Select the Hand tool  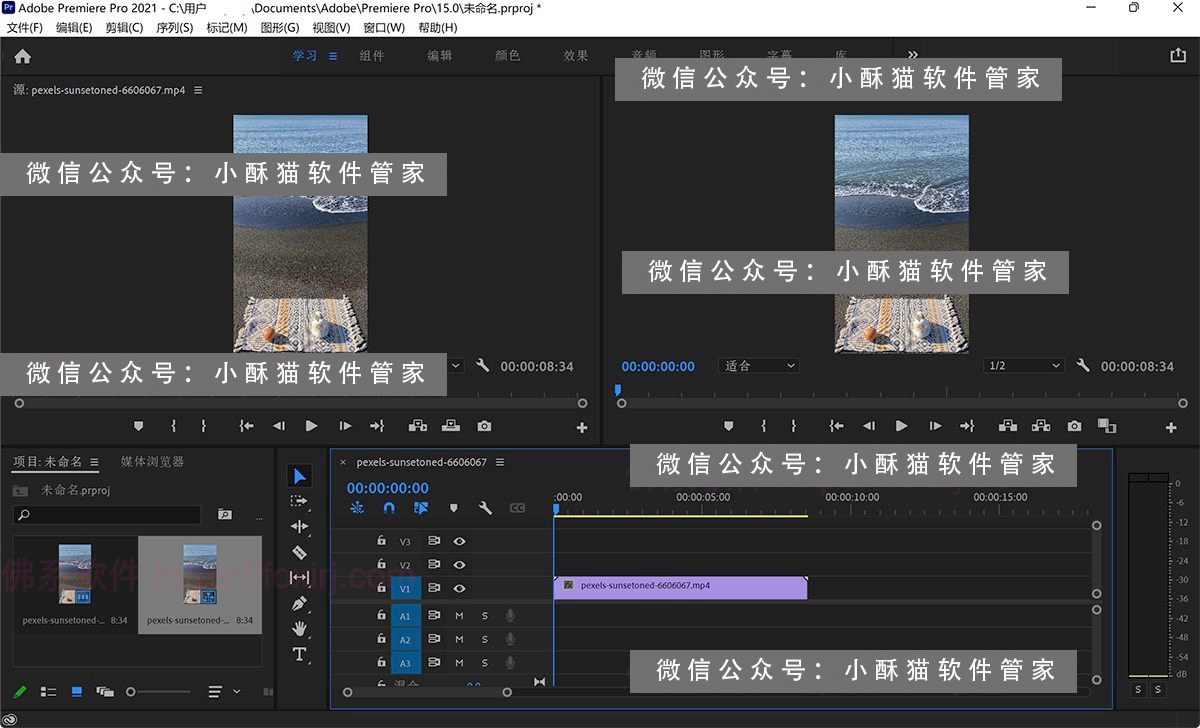[x=300, y=629]
